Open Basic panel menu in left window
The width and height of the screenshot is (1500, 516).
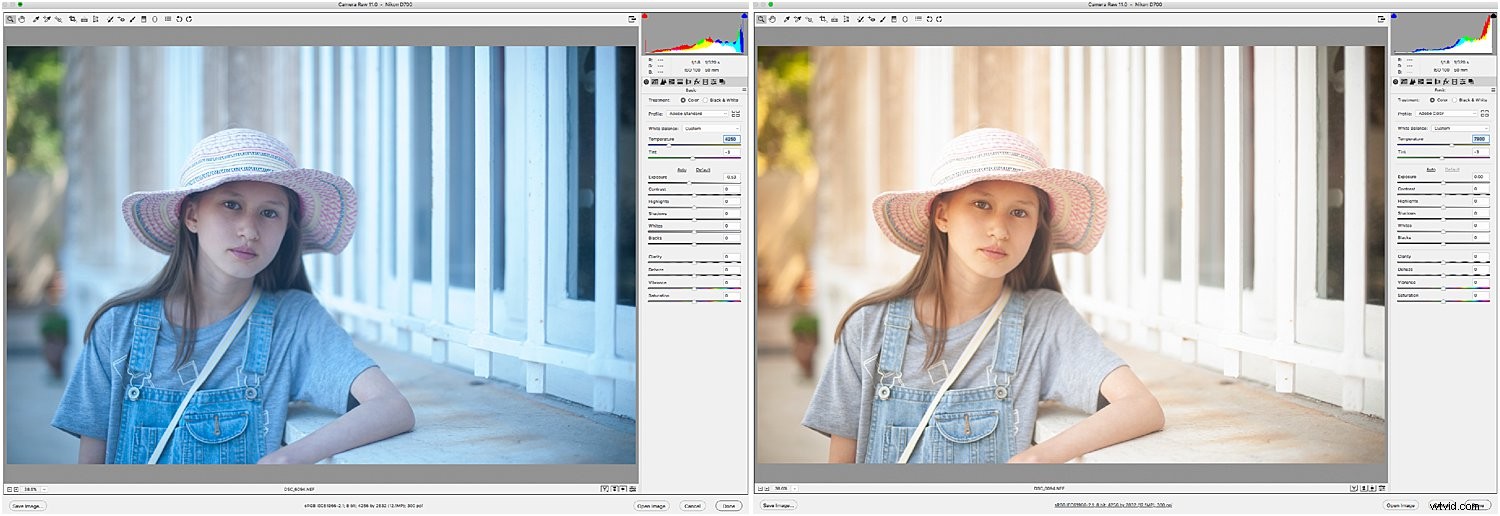744,90
